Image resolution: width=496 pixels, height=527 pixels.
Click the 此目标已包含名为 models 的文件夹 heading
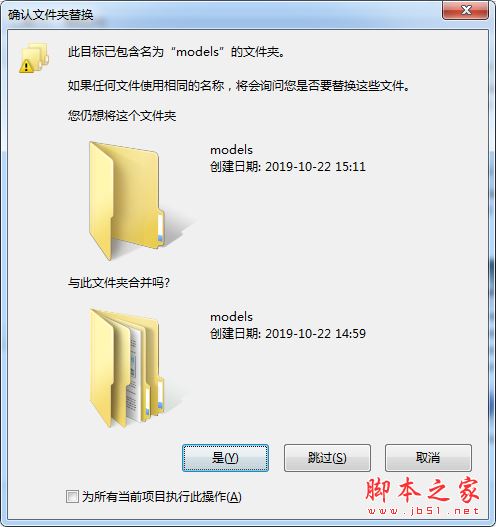point(176,52)
